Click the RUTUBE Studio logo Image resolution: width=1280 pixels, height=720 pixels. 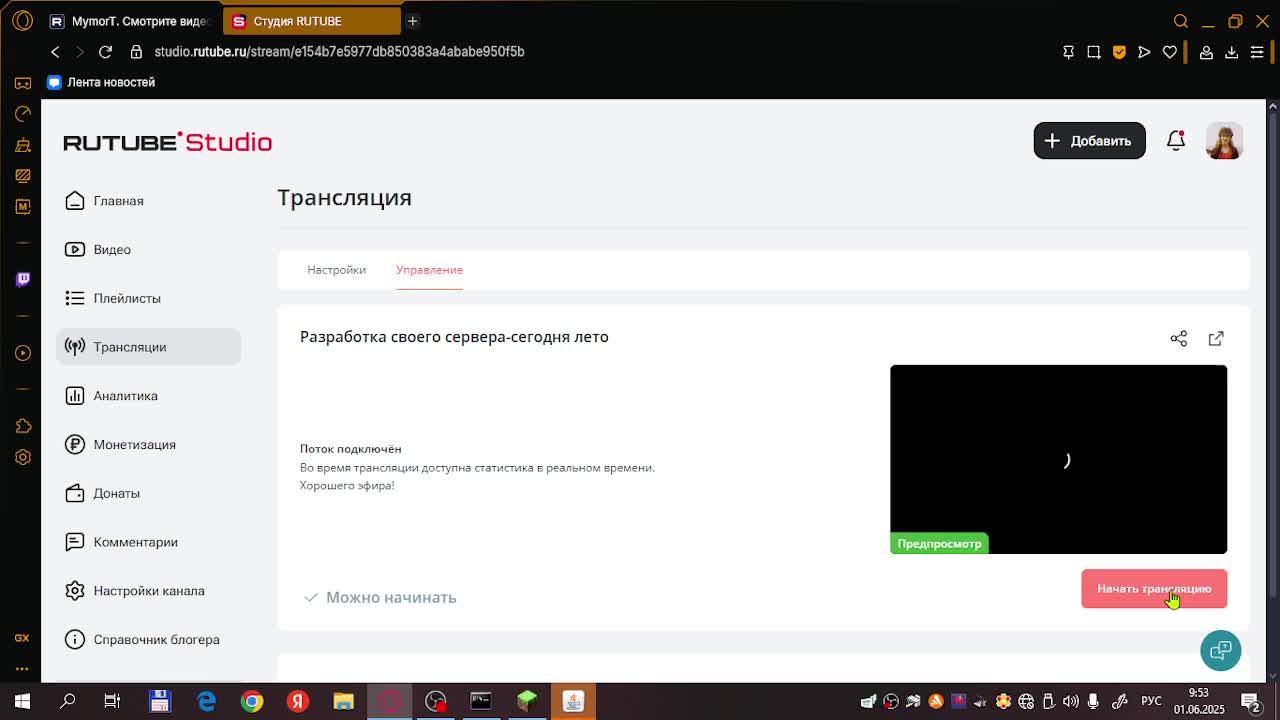tap(168, 142)
